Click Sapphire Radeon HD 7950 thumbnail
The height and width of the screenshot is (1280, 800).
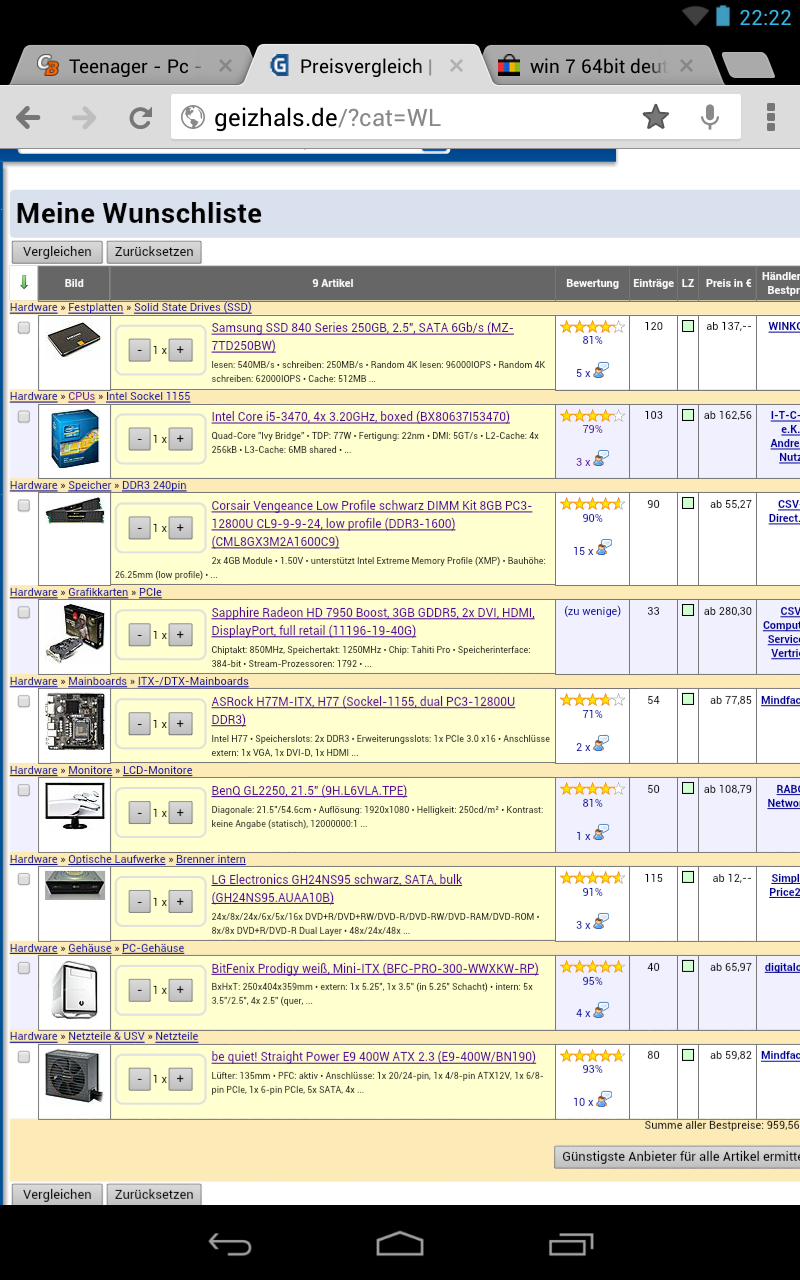click(75, 633)
